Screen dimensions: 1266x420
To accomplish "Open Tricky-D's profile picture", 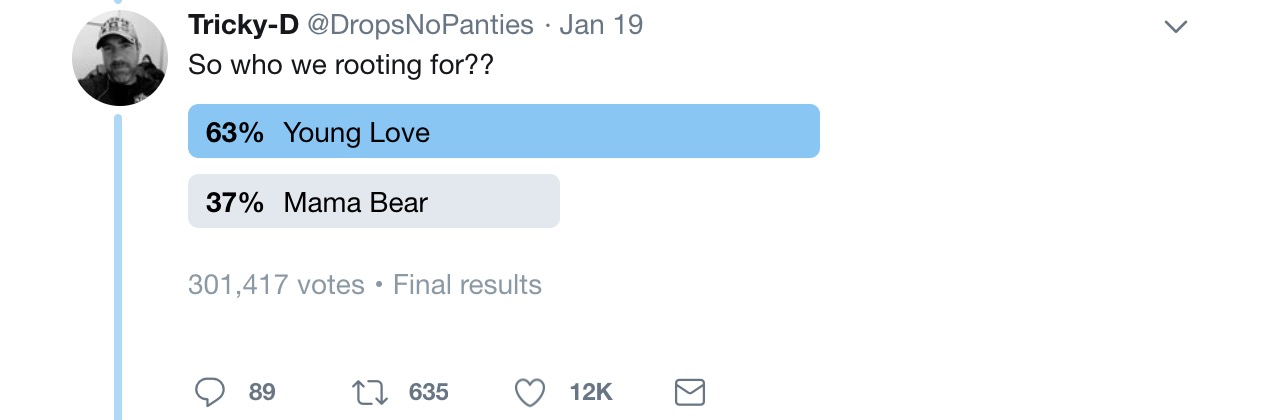I will tap(120, 58).
